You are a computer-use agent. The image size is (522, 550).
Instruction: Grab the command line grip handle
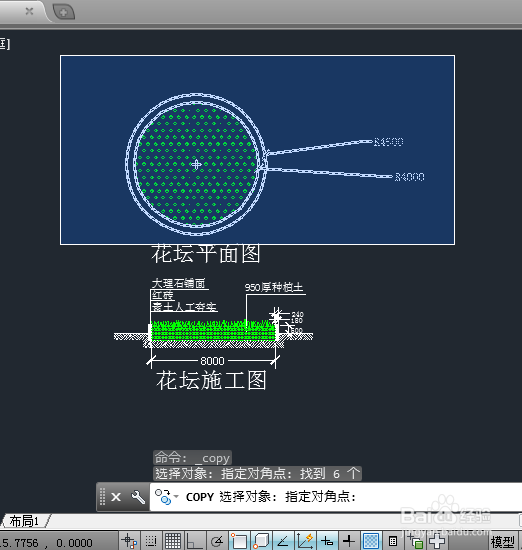point(102,497)
